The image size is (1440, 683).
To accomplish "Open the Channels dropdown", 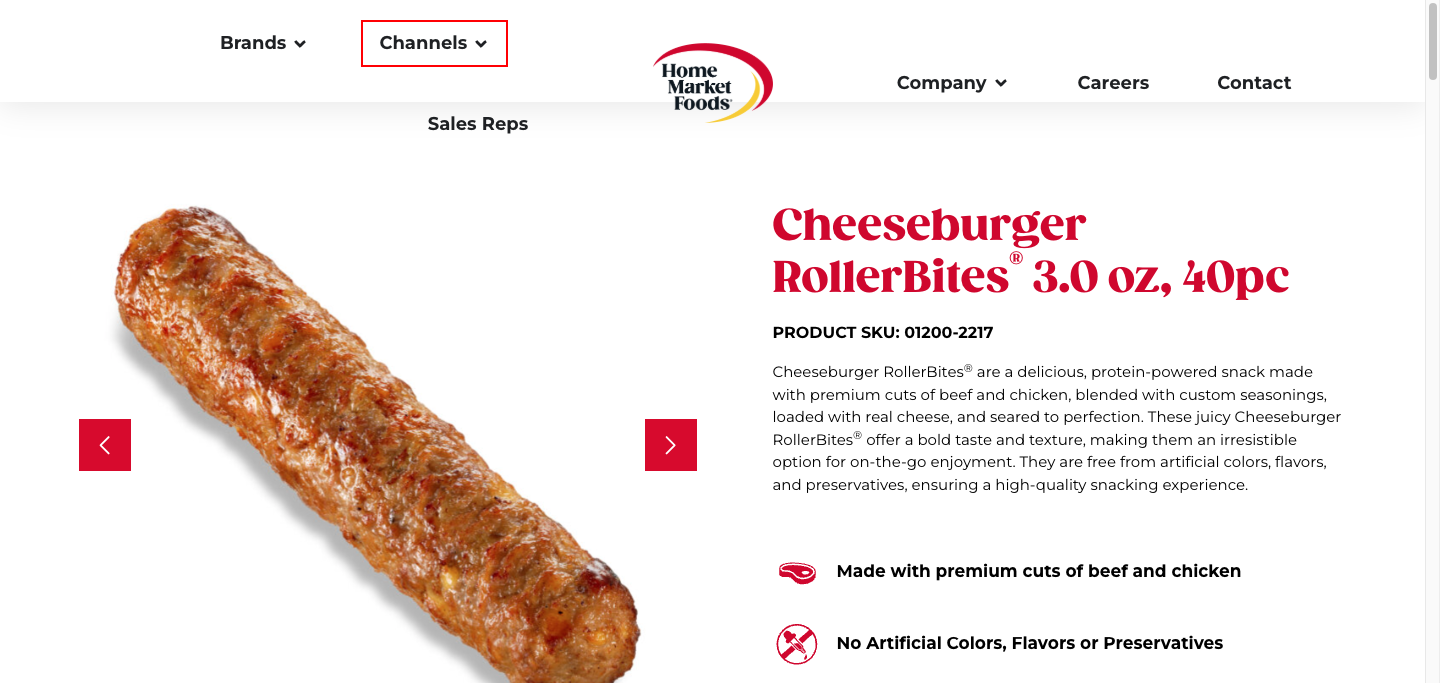I will [434, 43].
